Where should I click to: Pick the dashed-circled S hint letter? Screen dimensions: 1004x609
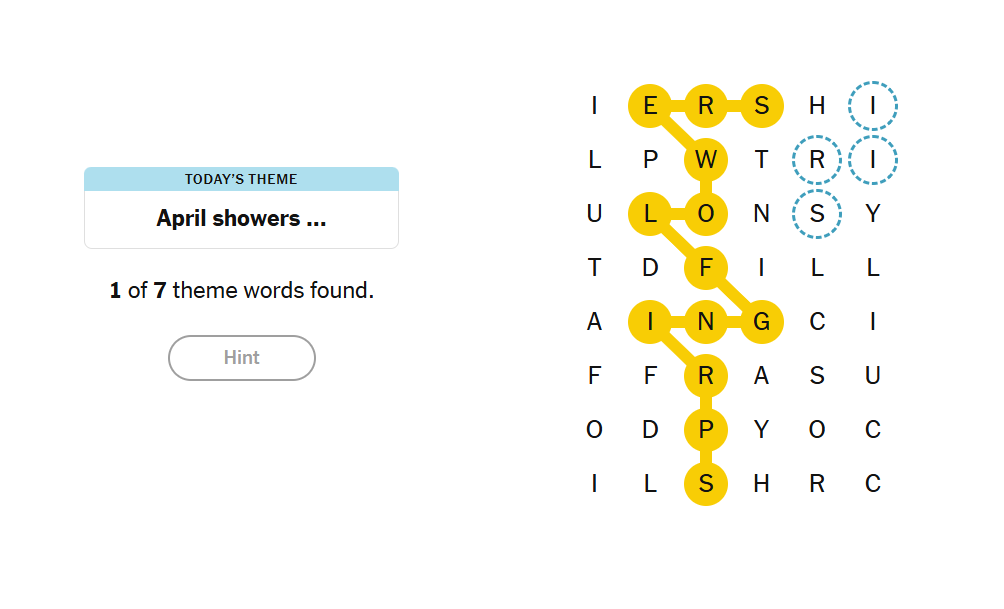tap(817, 214)
